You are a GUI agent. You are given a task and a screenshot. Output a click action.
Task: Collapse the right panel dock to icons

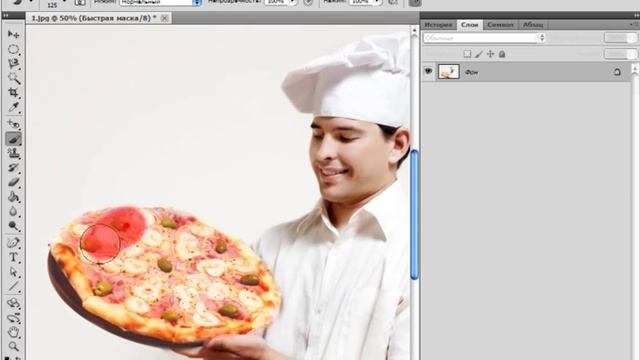pyautogui.click(x=636, y=16)
